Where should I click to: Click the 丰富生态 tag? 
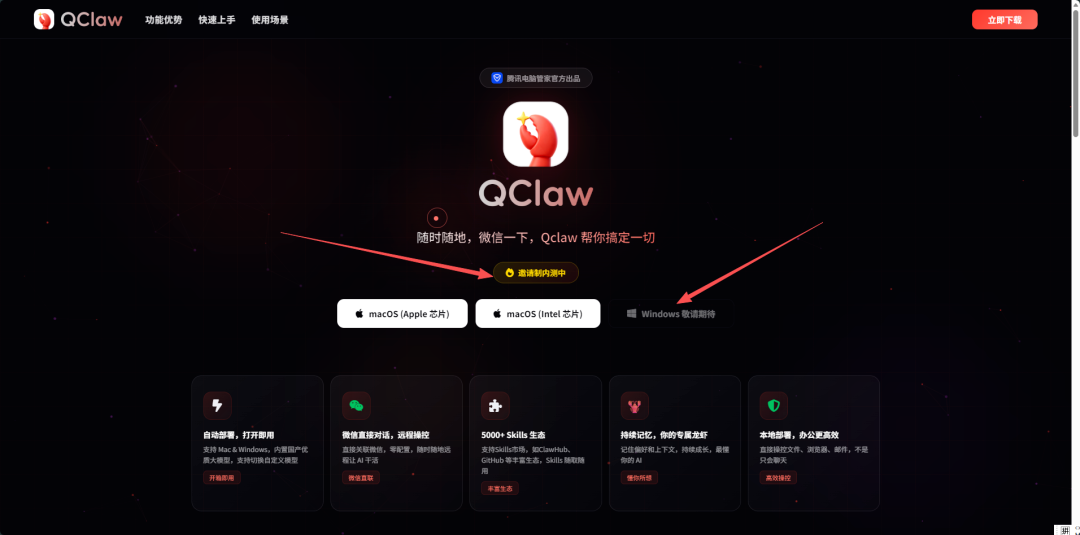500,488
